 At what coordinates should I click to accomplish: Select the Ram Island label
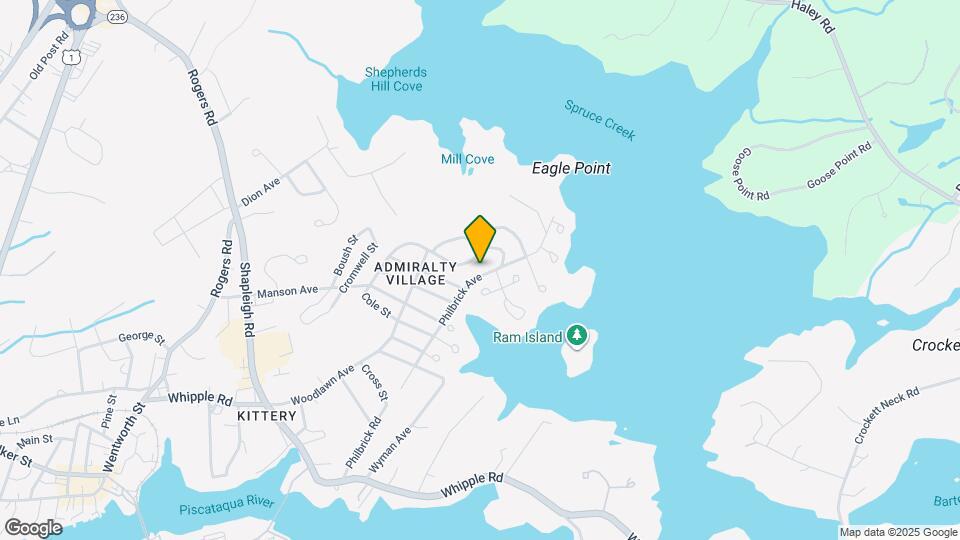[x=527, y=337]
